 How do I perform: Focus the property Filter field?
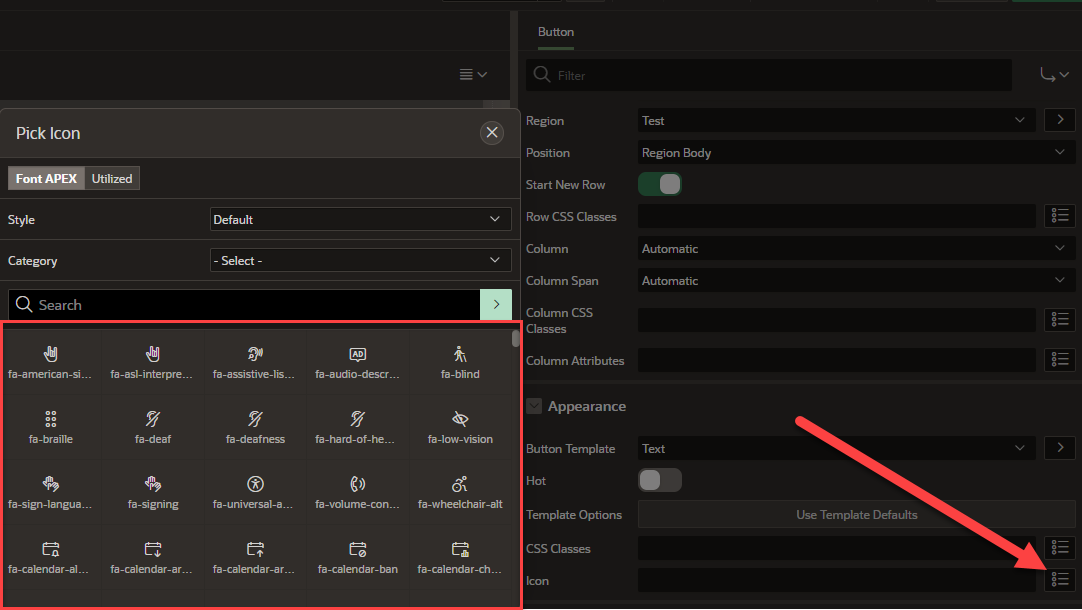click(x=769, y=75)
